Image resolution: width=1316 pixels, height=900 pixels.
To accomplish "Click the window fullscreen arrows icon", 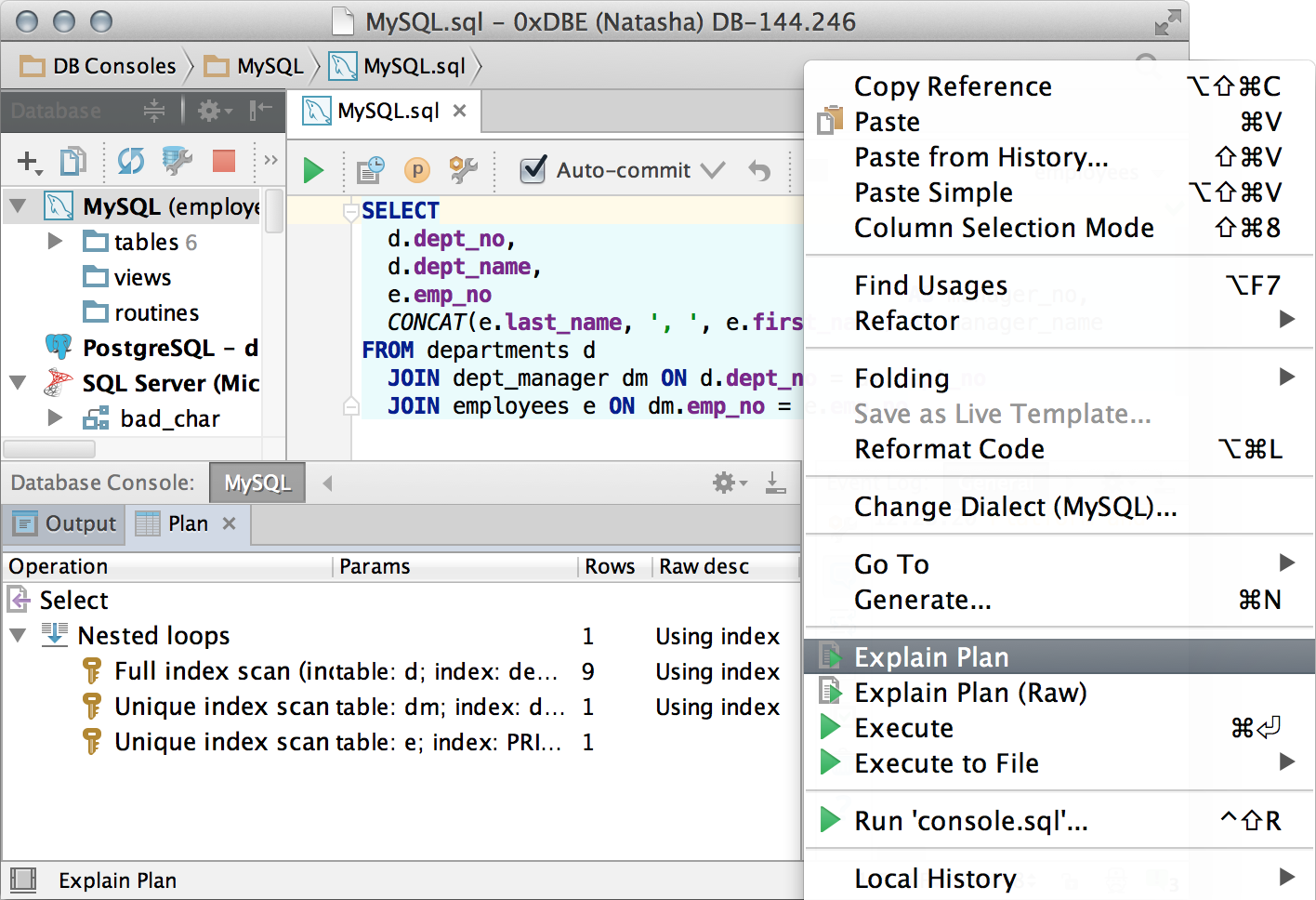I will [x=1167, y=22].
